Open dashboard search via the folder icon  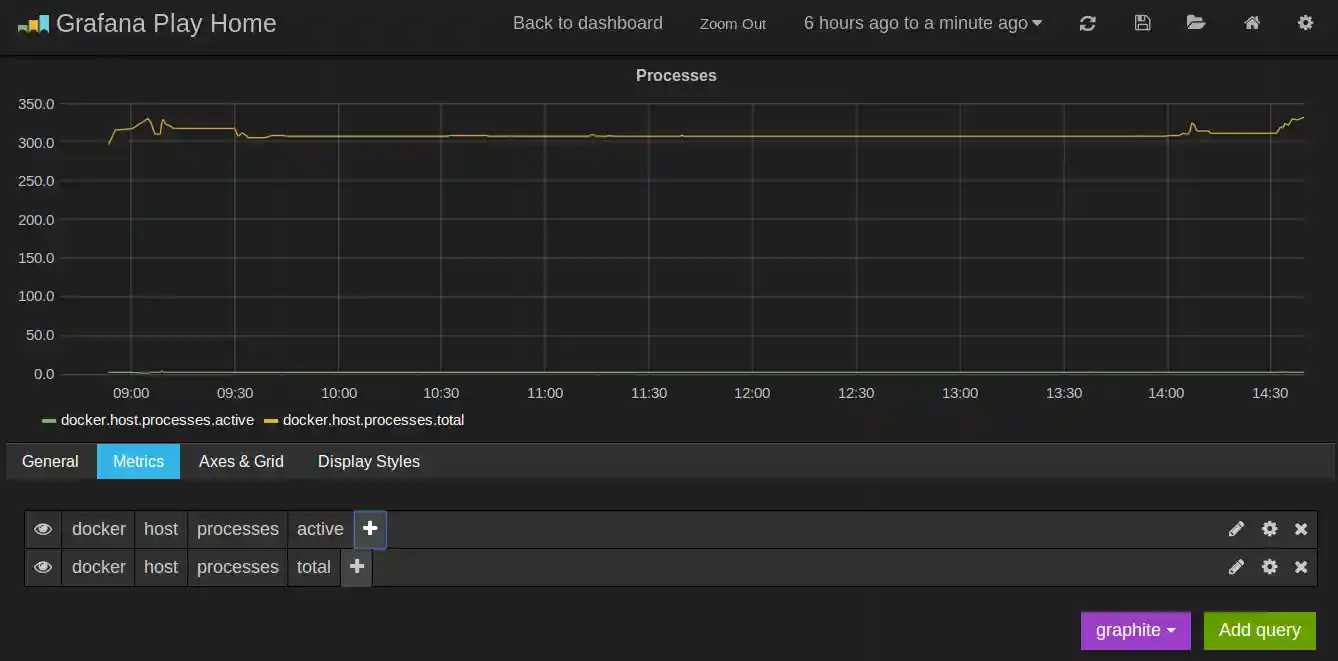[1196, 23]
